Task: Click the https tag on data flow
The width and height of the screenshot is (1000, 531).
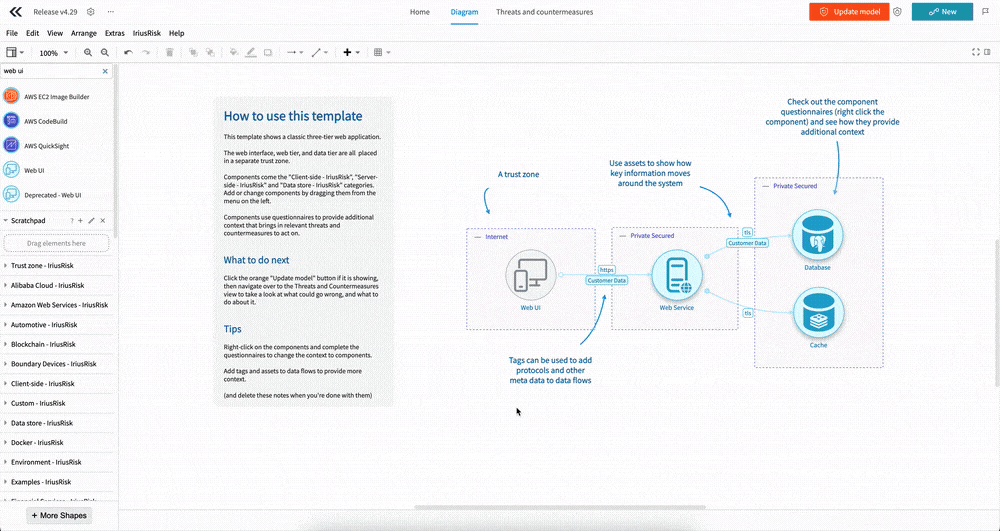Action: tap(607, 270)
